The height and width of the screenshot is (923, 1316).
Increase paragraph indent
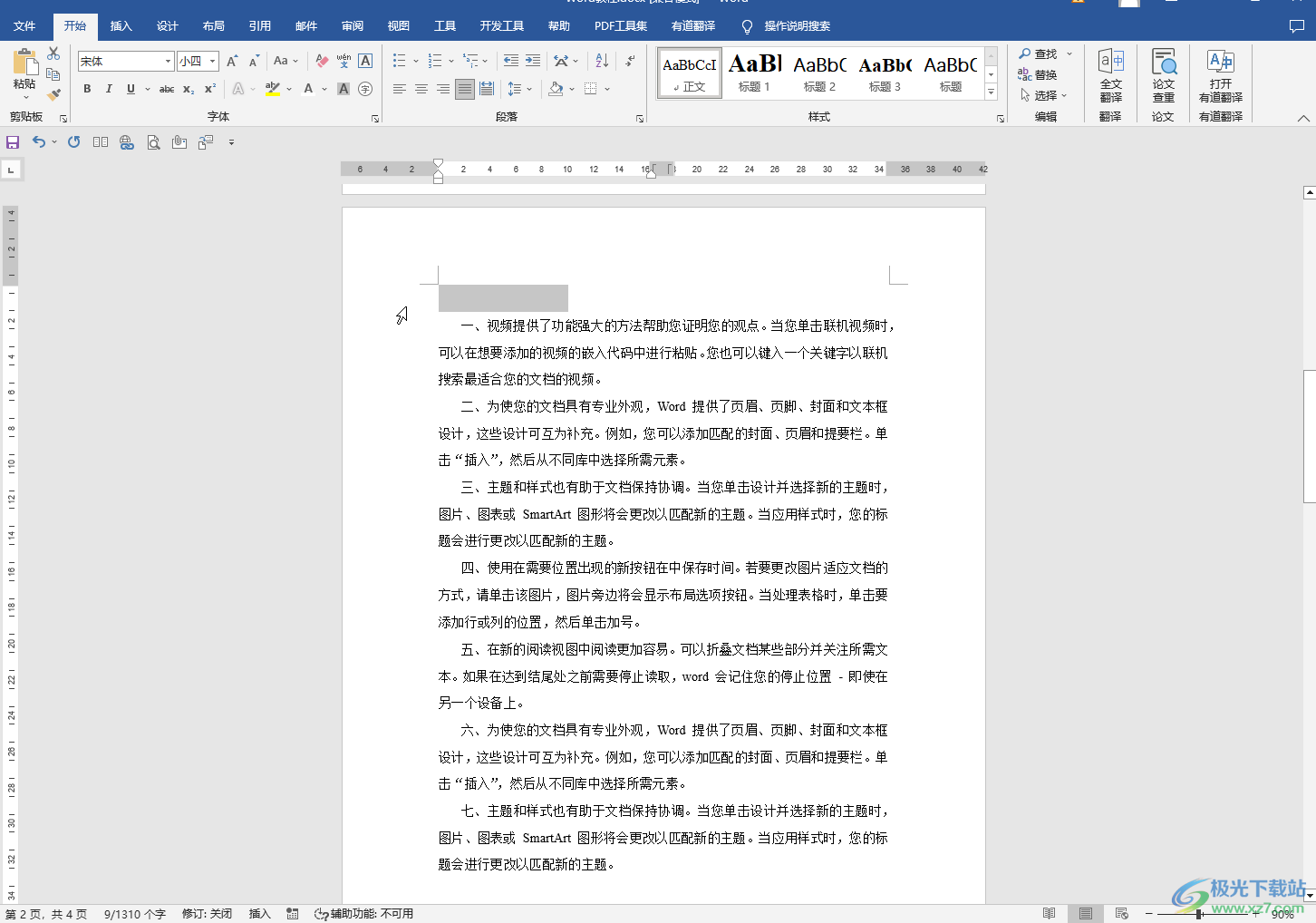[x=533, y=61]
